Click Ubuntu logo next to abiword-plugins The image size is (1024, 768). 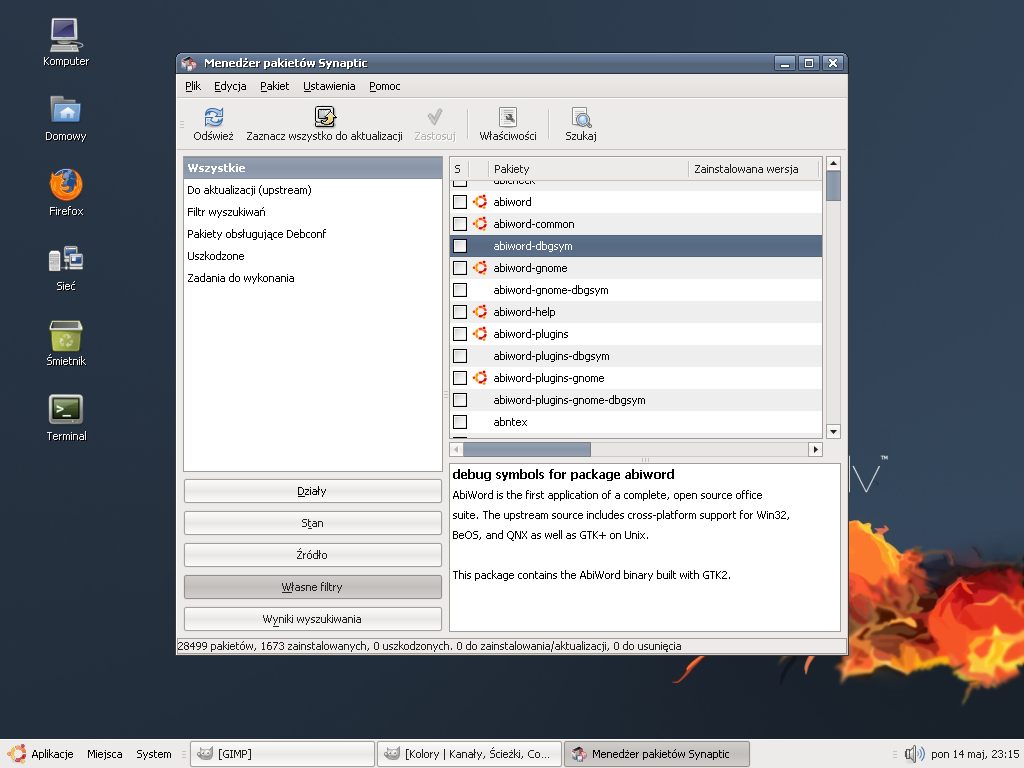[x=480, y=334]
